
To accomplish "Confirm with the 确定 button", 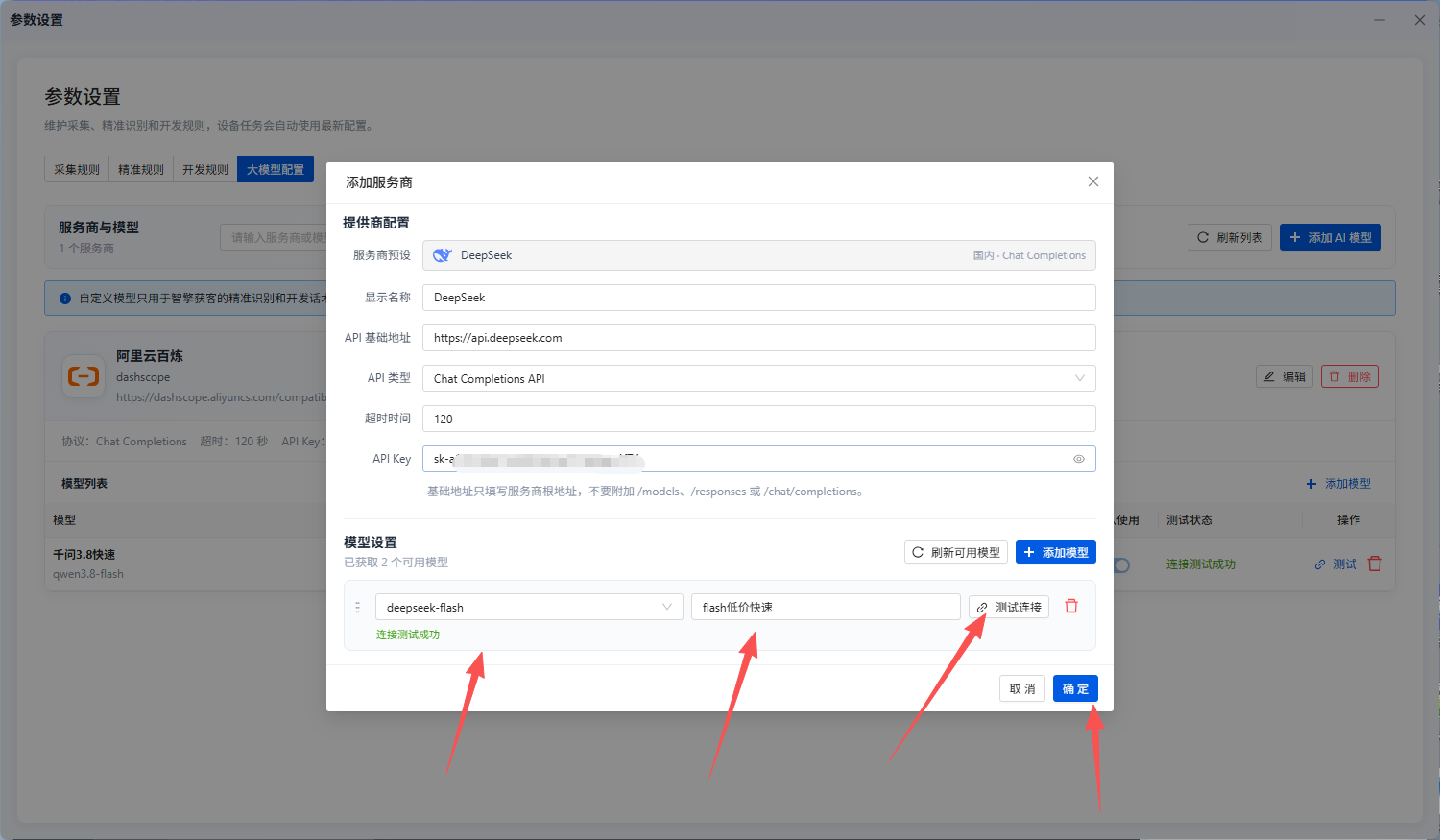I will coord(1075,688).
